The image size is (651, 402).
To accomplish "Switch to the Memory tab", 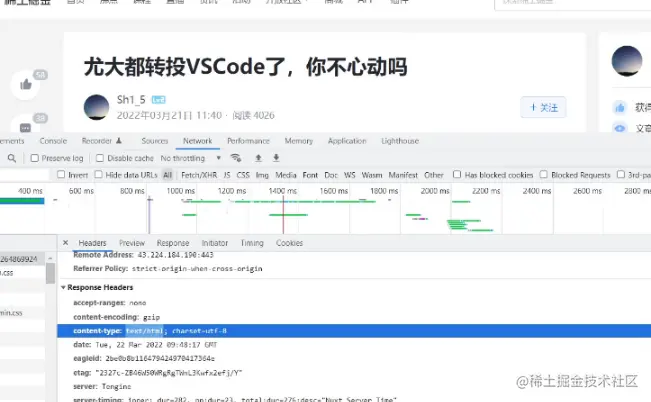I will click(x=299, y=141).
